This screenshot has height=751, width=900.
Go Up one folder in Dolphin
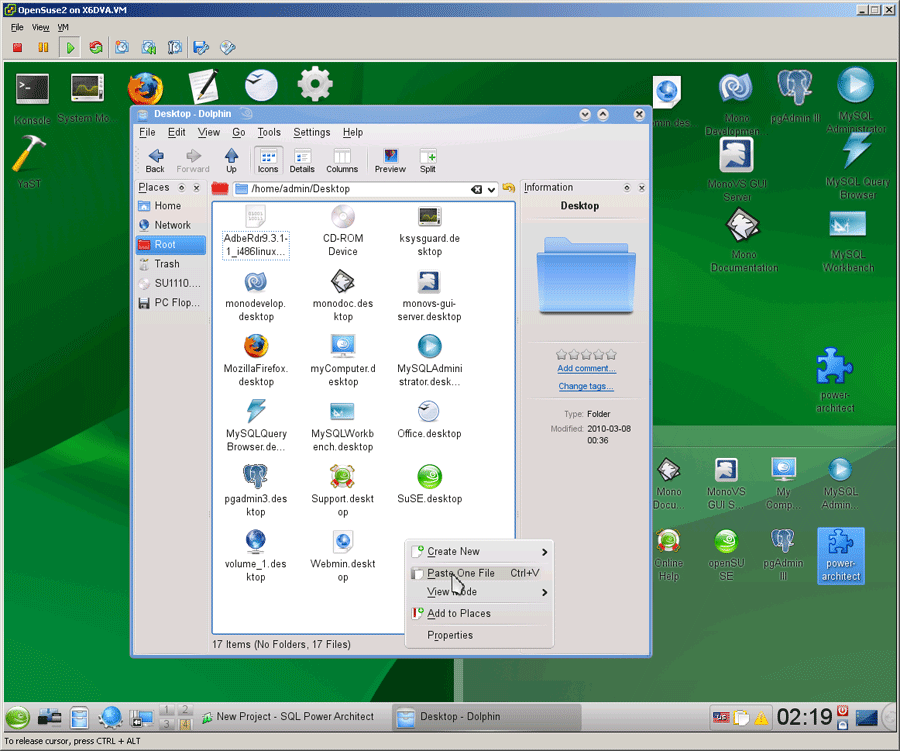[x=231, y=160]
